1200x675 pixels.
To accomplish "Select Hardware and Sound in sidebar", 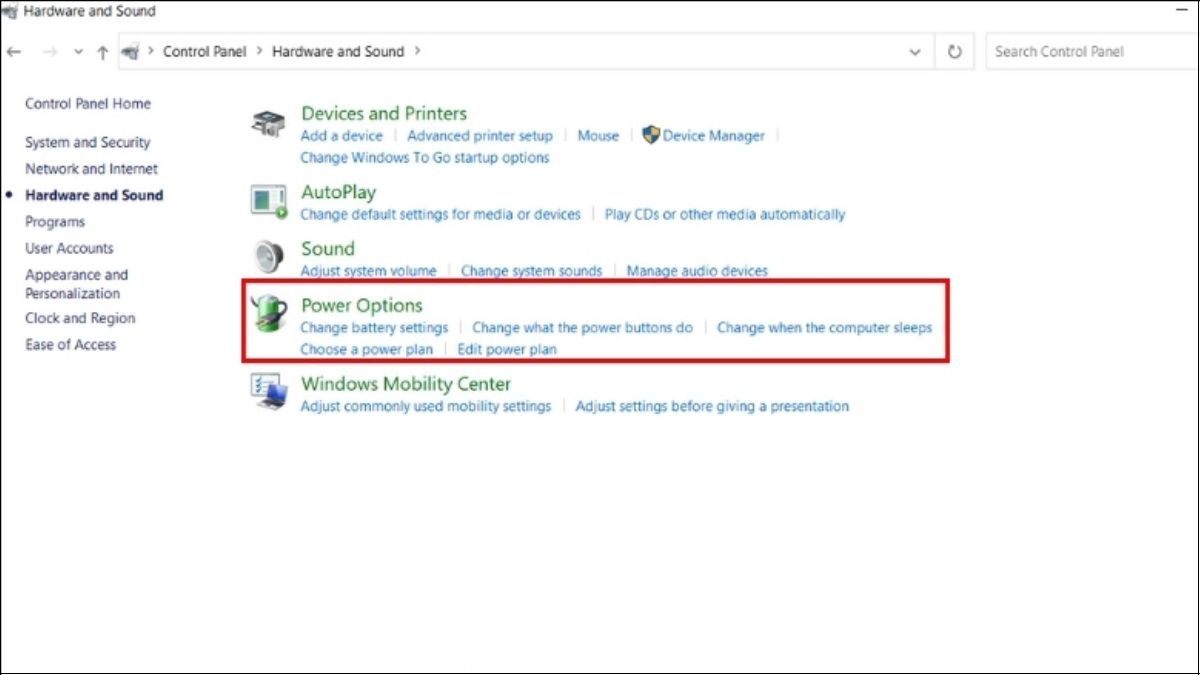I will [x=94, y=196].
